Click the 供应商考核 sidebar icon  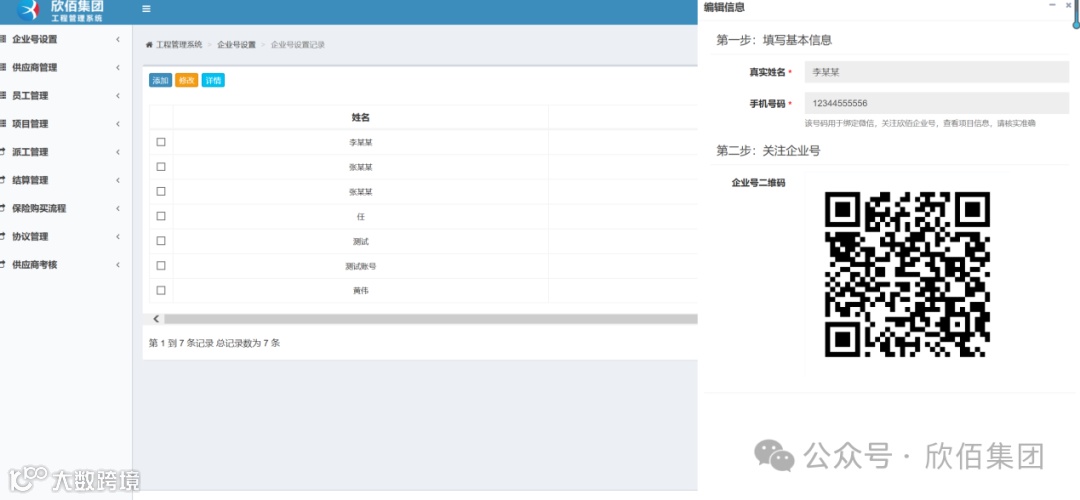[x=3, y=264]
